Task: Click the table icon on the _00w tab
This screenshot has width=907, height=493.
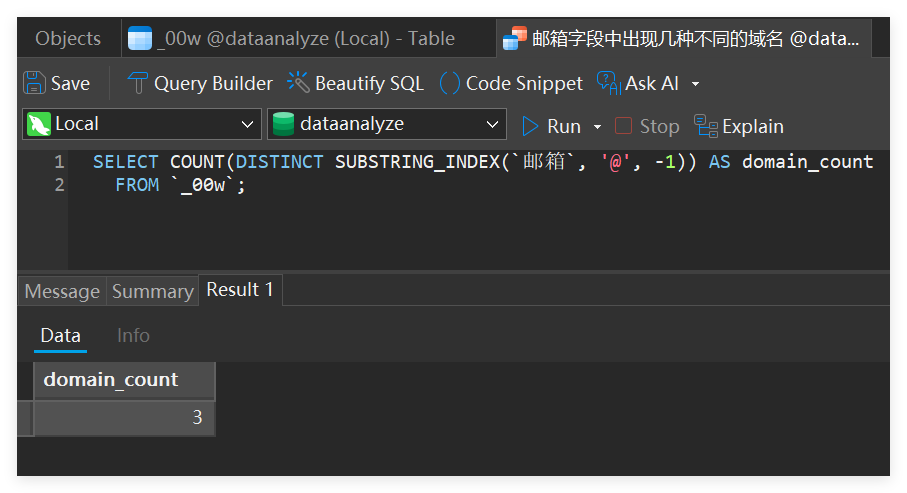Action: (x=139, y=39)
